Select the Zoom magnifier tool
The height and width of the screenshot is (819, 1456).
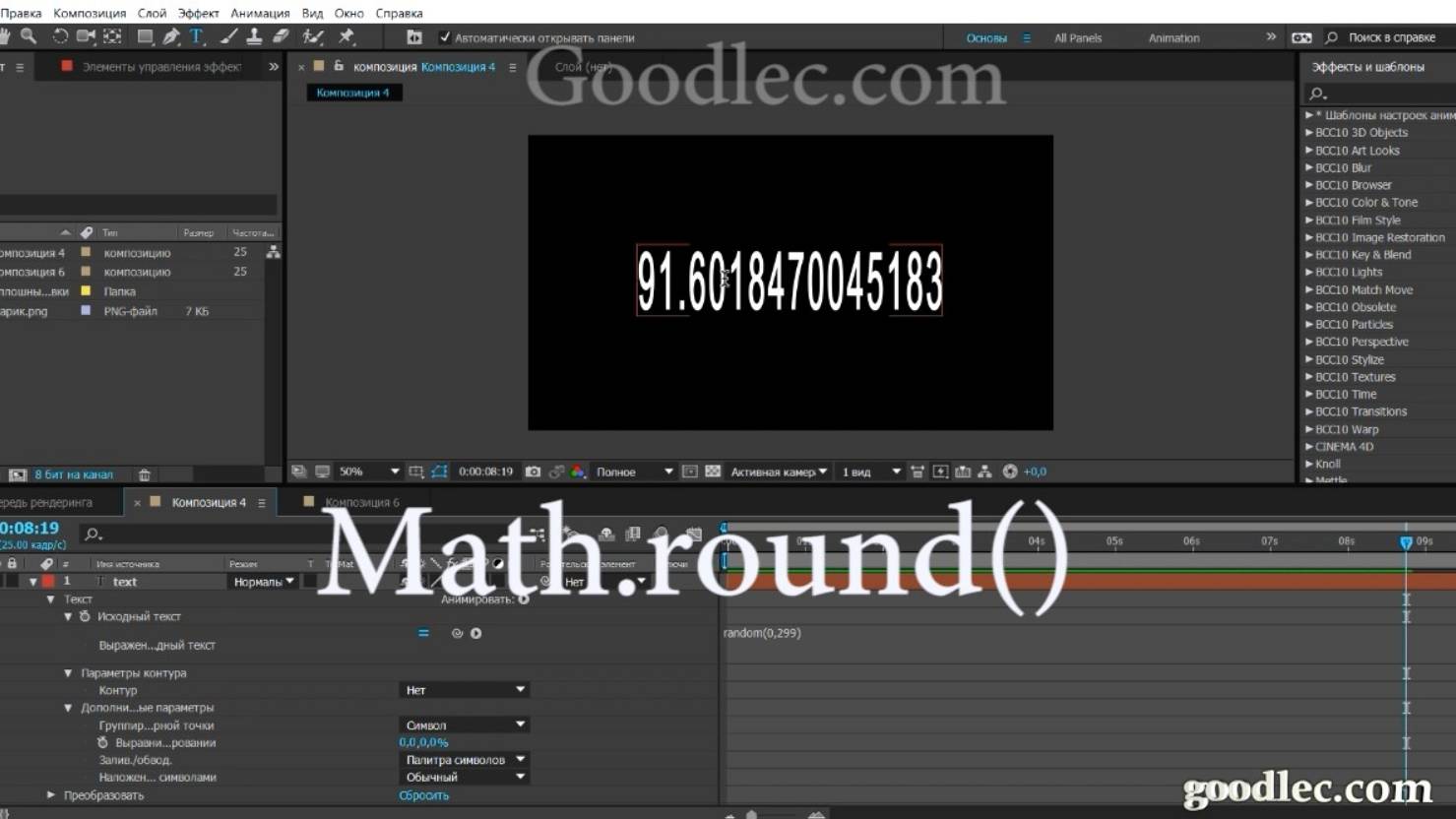click(x=29, y=36)
